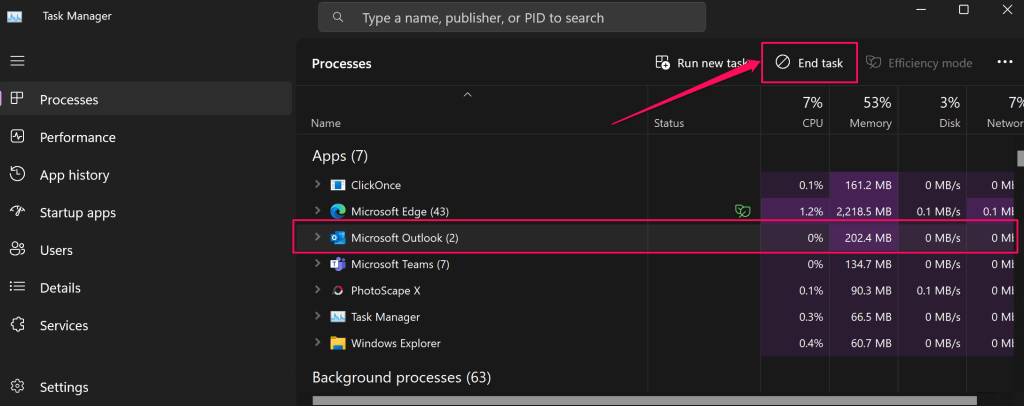1024x406 pixels.
Task: Go to App history page
Action: [74, 175]
